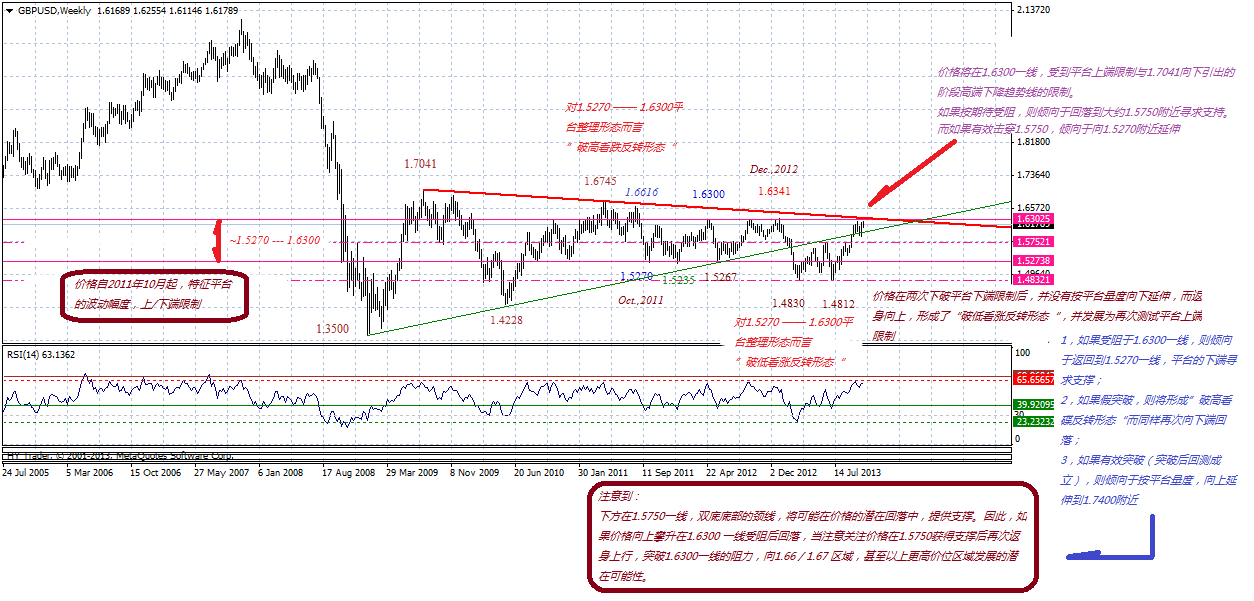Click the green 39.9209 RSI level tag
The image size is (1254, 601).
point(1031,403)
